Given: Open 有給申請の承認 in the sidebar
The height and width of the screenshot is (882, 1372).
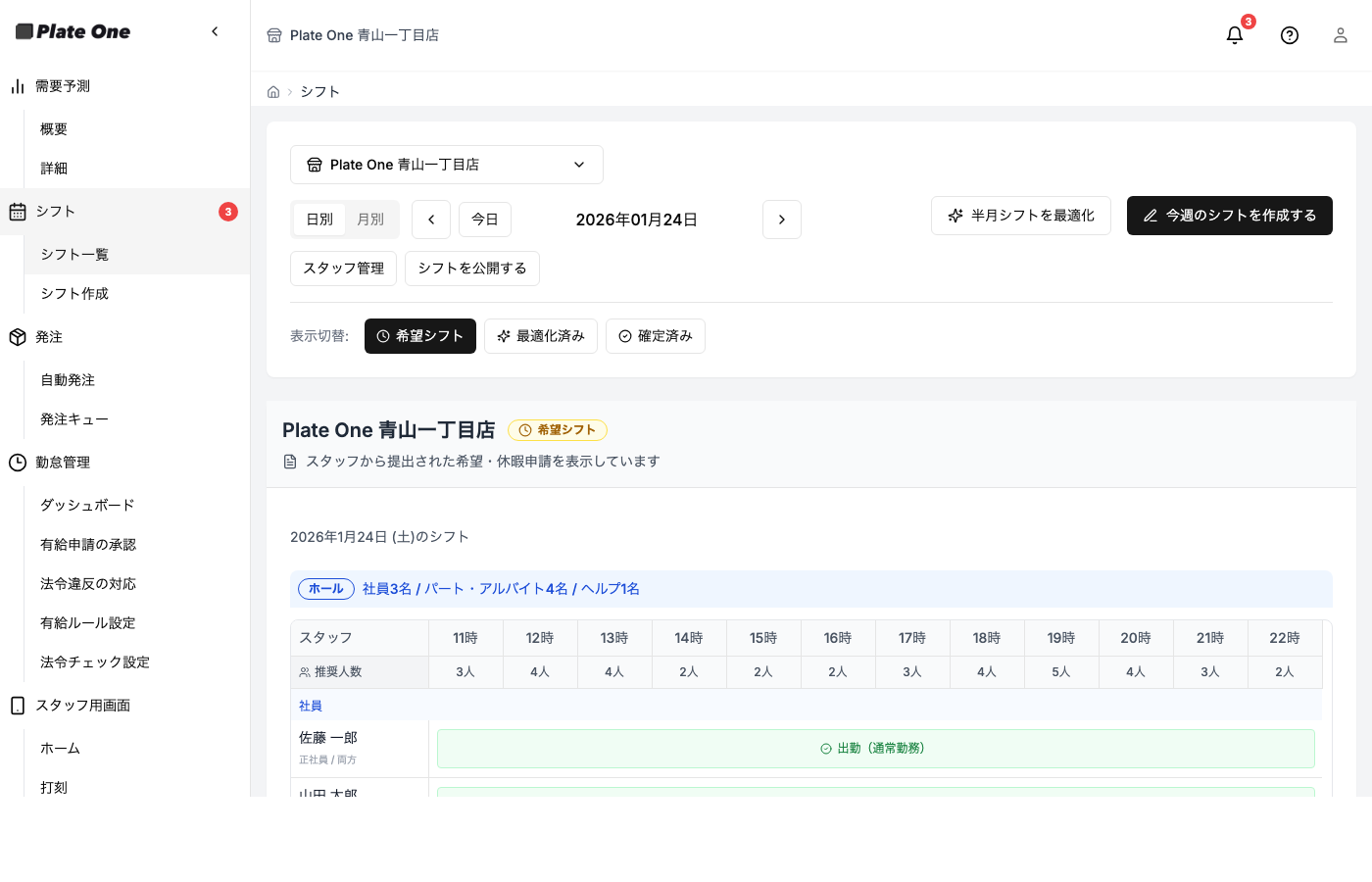Looking at the screenshot, I should 88,545.
